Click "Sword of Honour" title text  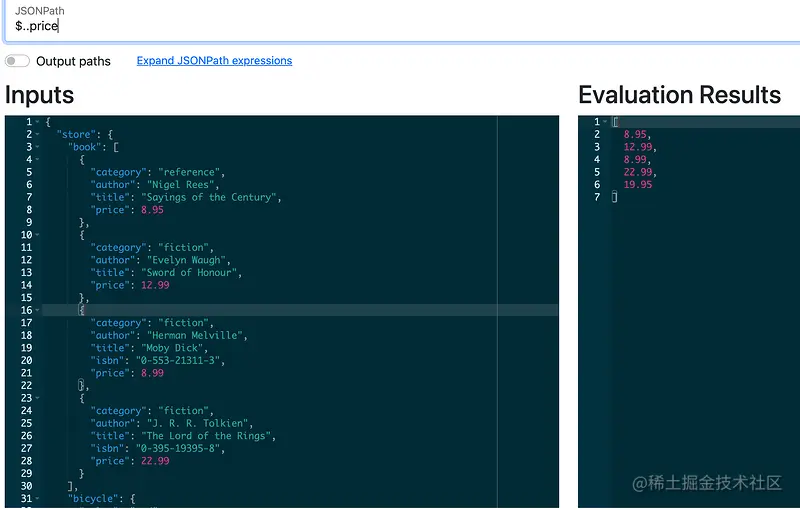coord(191,273)
